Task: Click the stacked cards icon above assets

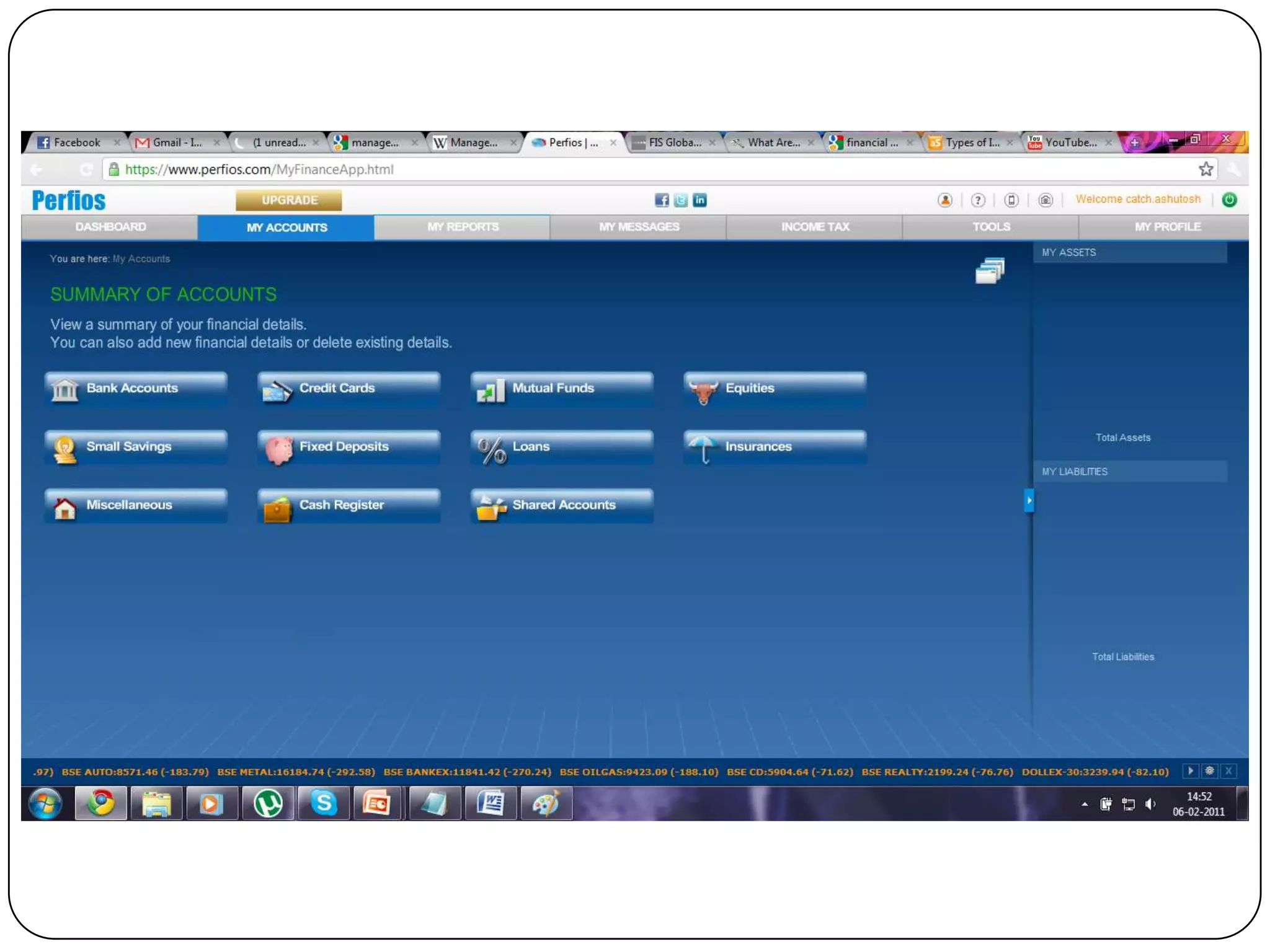Action: click(990, 271)
